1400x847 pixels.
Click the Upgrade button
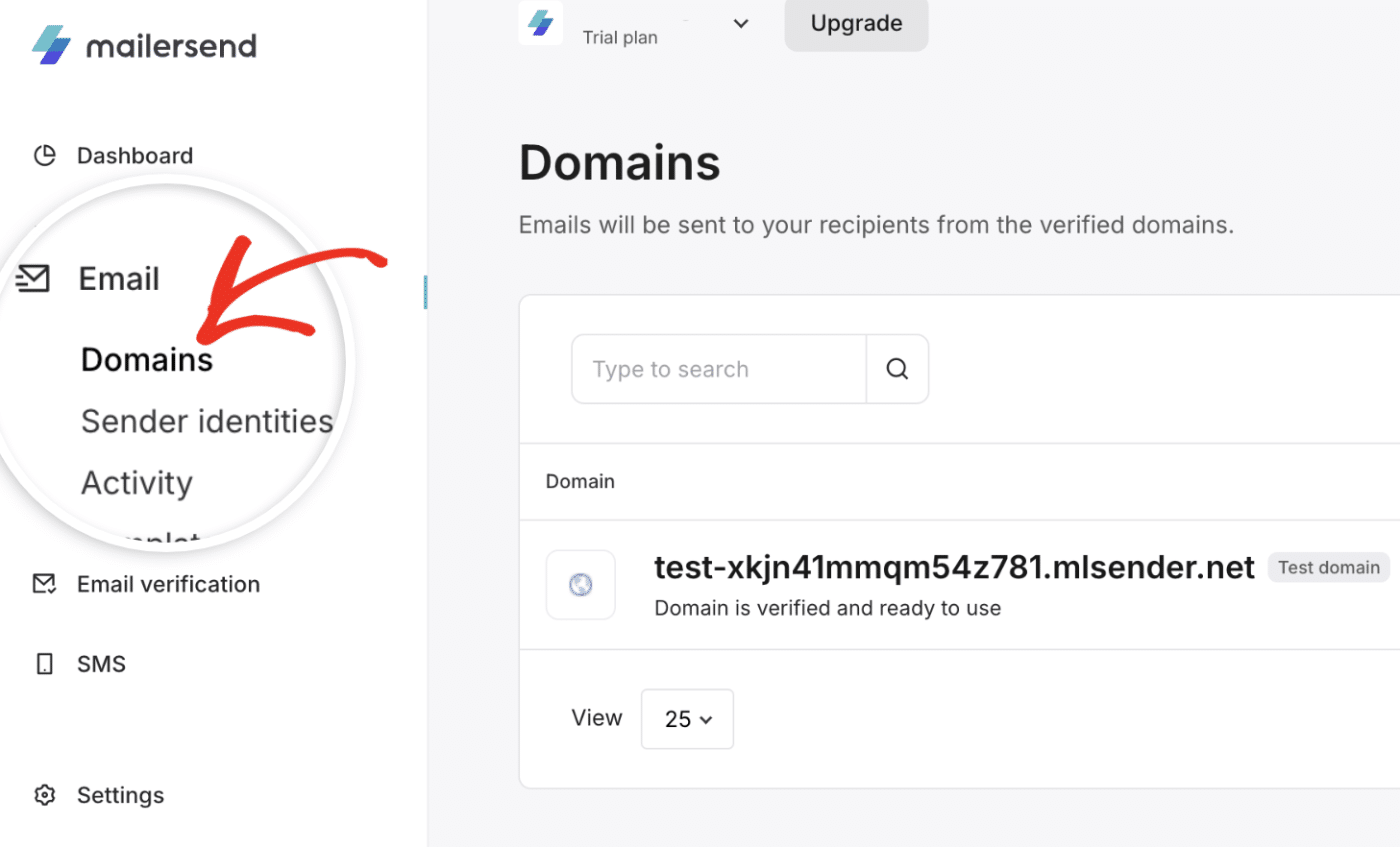856,23
